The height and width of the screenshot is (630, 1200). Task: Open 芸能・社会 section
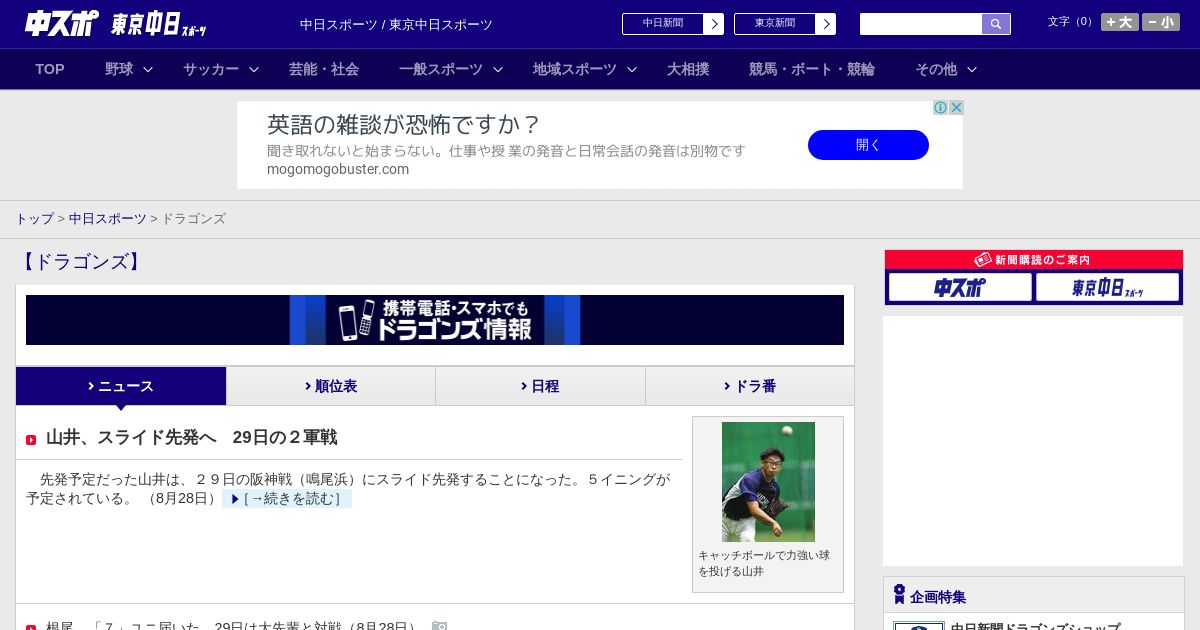coord(324,69)
